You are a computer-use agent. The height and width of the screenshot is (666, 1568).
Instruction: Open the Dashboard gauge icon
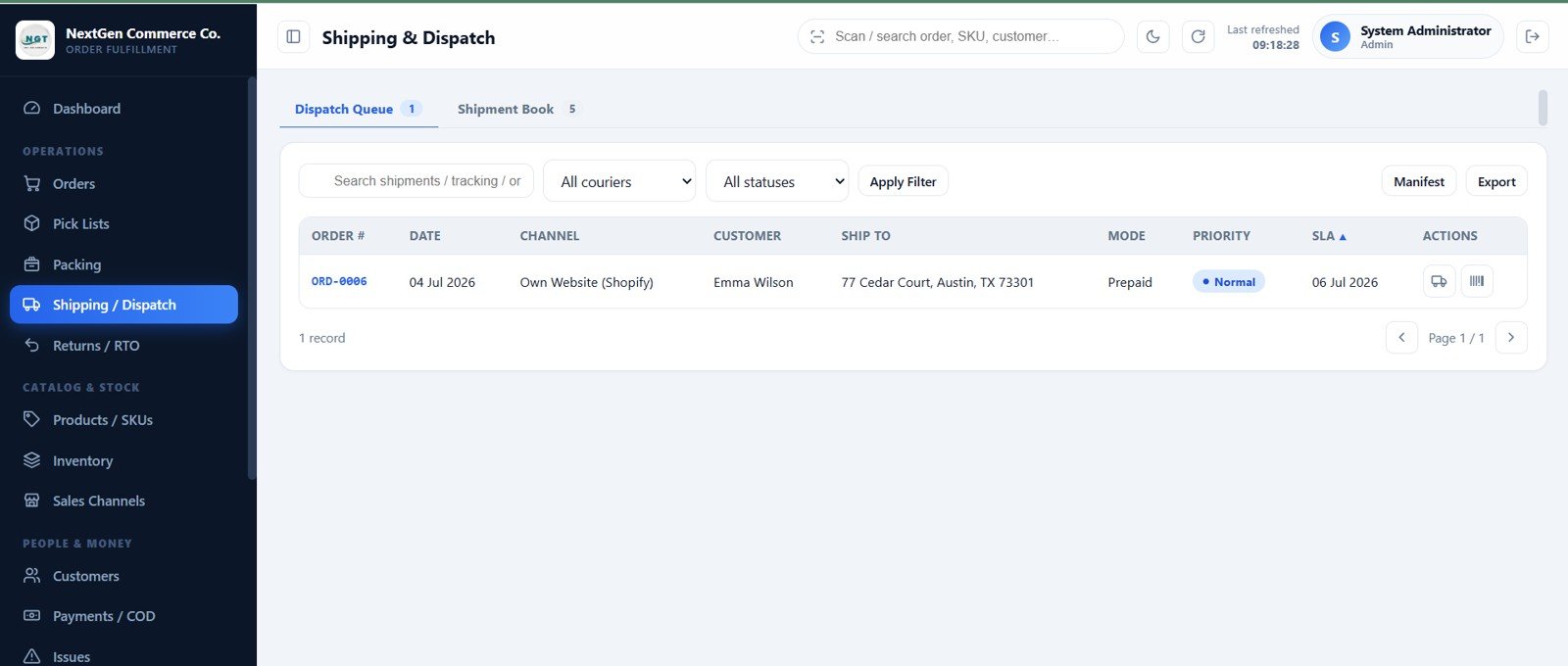pos(32,109)
